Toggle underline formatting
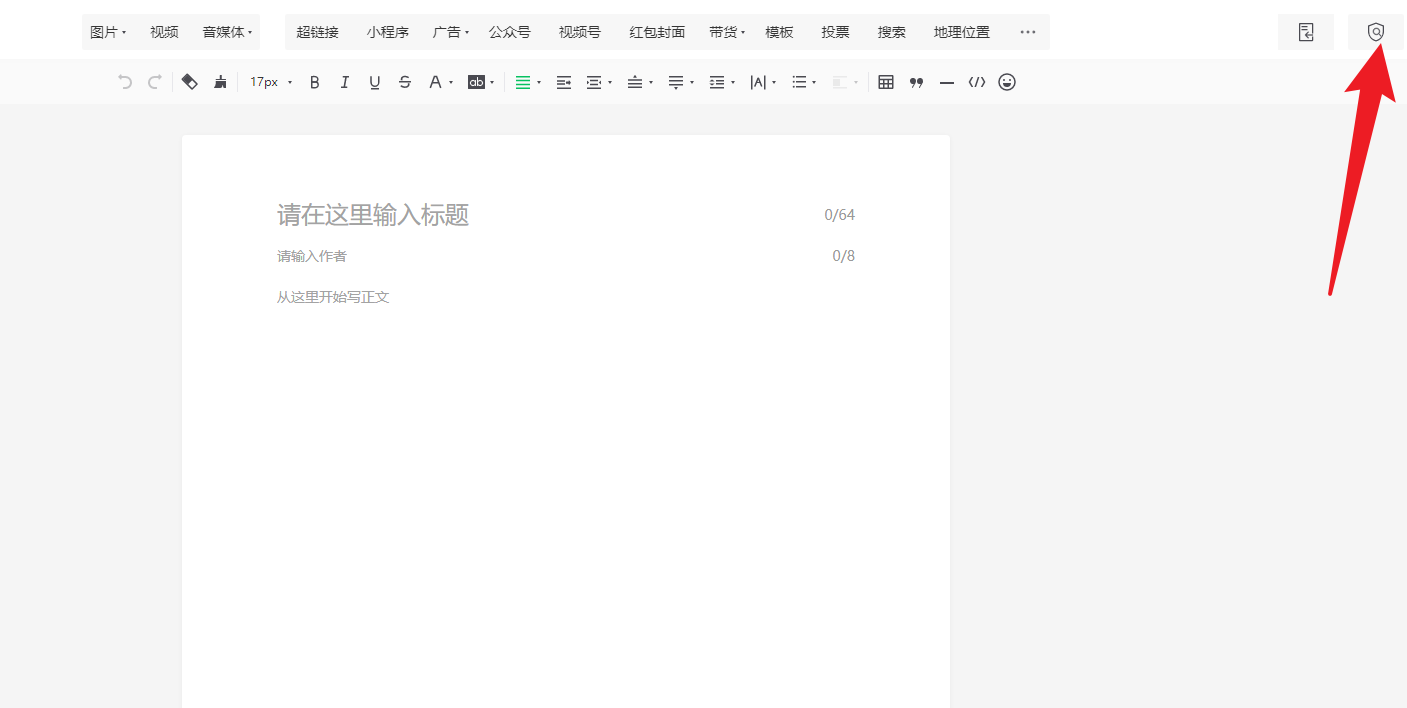 (x=374, y=82)
